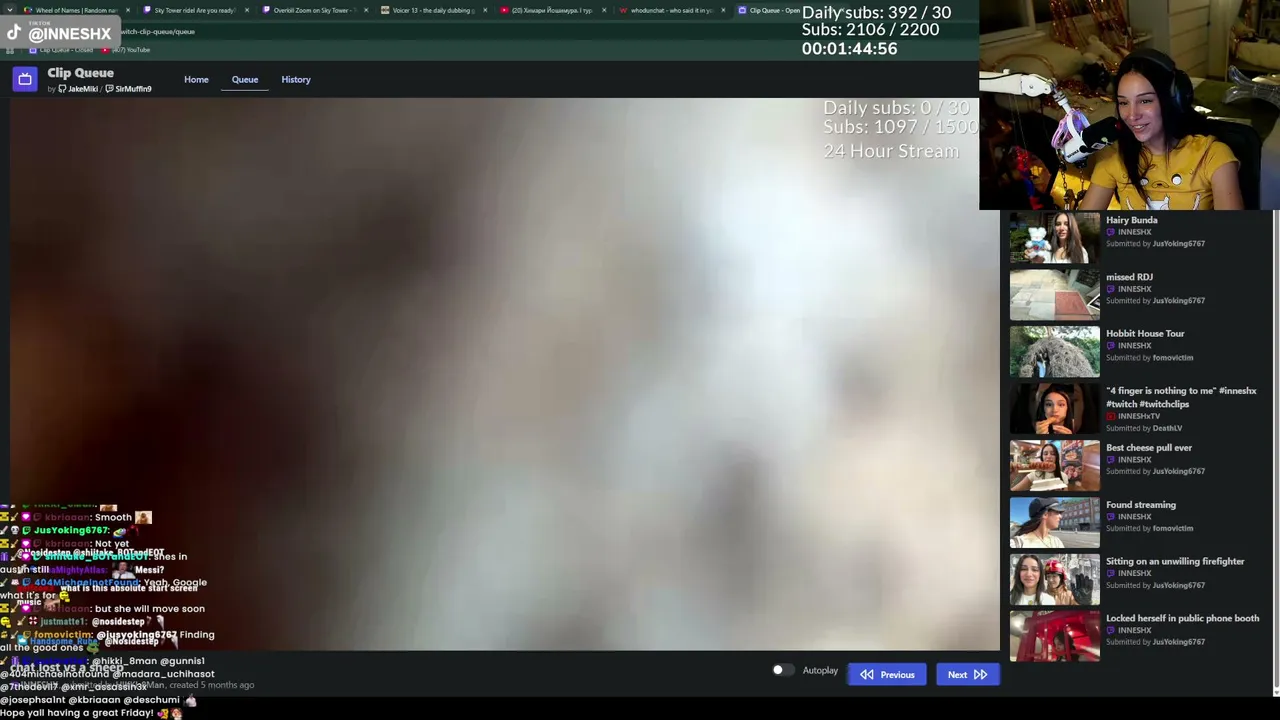Open the Found streaming clip thumbnail
The height and width of the screenshot is (720, 1280).
click(x=1054, y=523)
